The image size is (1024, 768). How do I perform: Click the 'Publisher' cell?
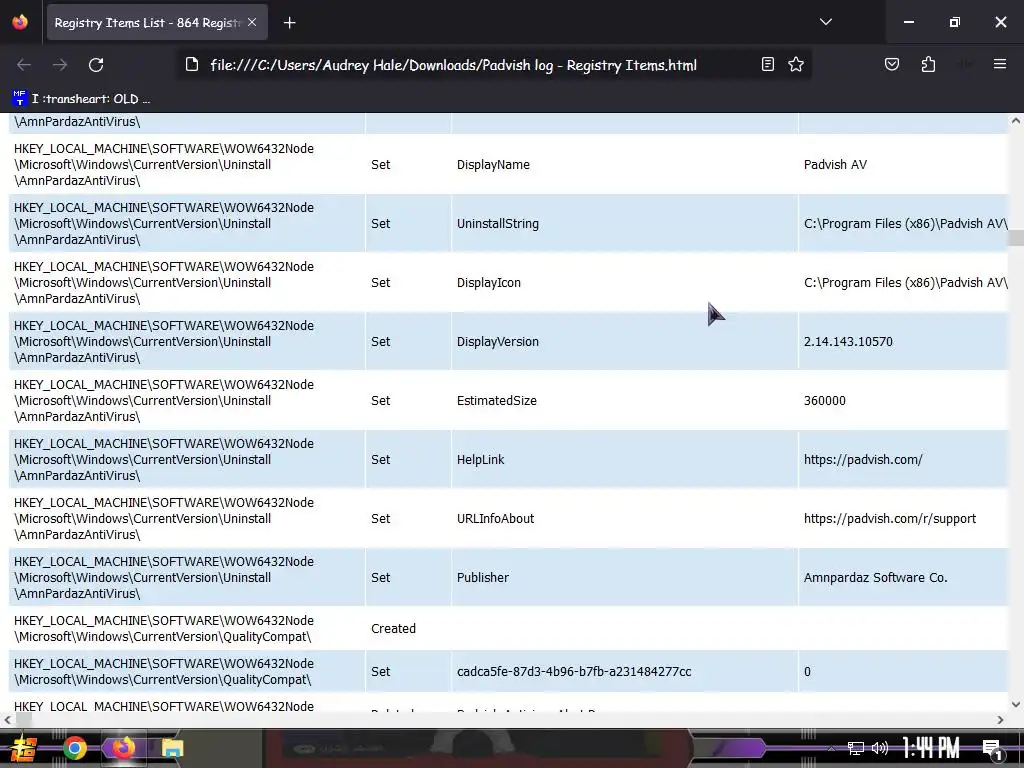pos(624,577)
